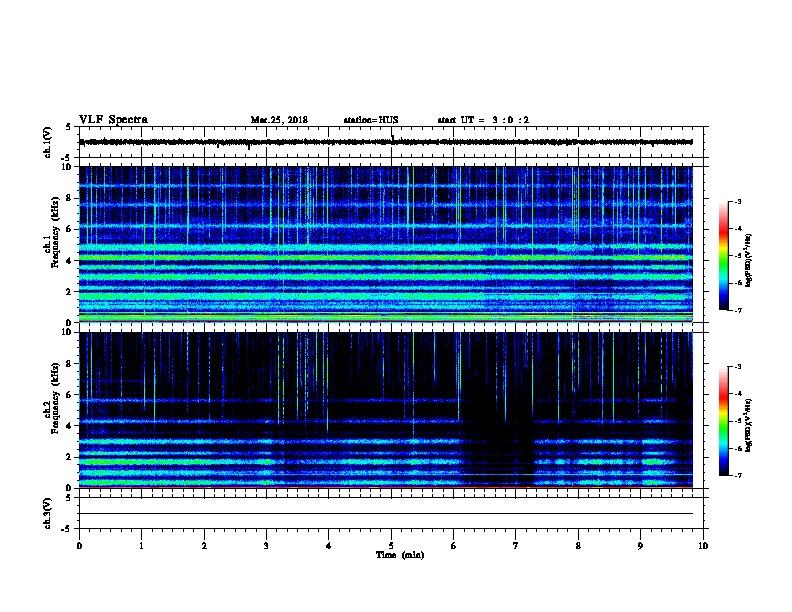Click the time axis tick label 2

(x=204, y=546)
